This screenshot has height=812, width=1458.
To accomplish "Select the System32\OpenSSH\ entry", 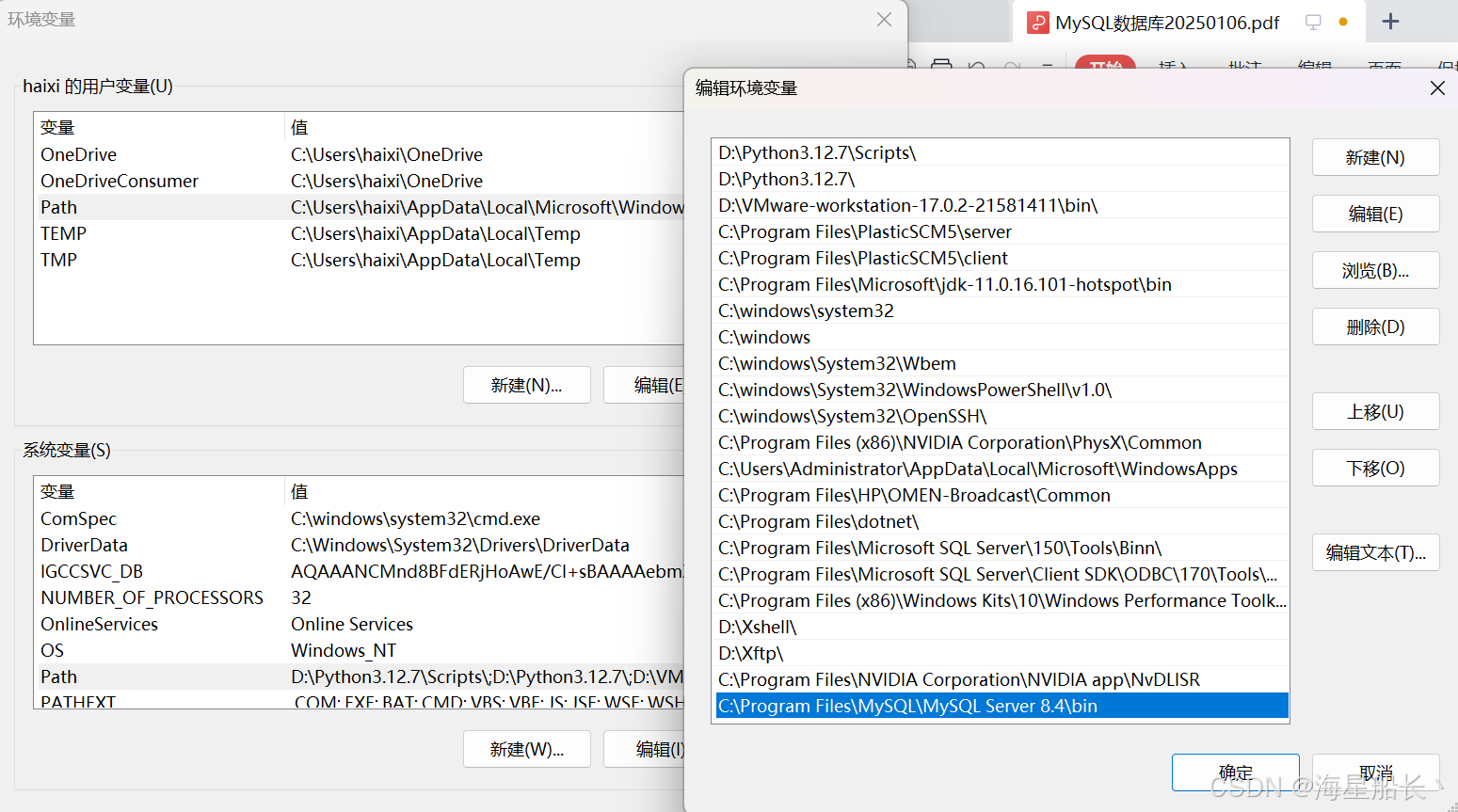I will (1001, 416).
